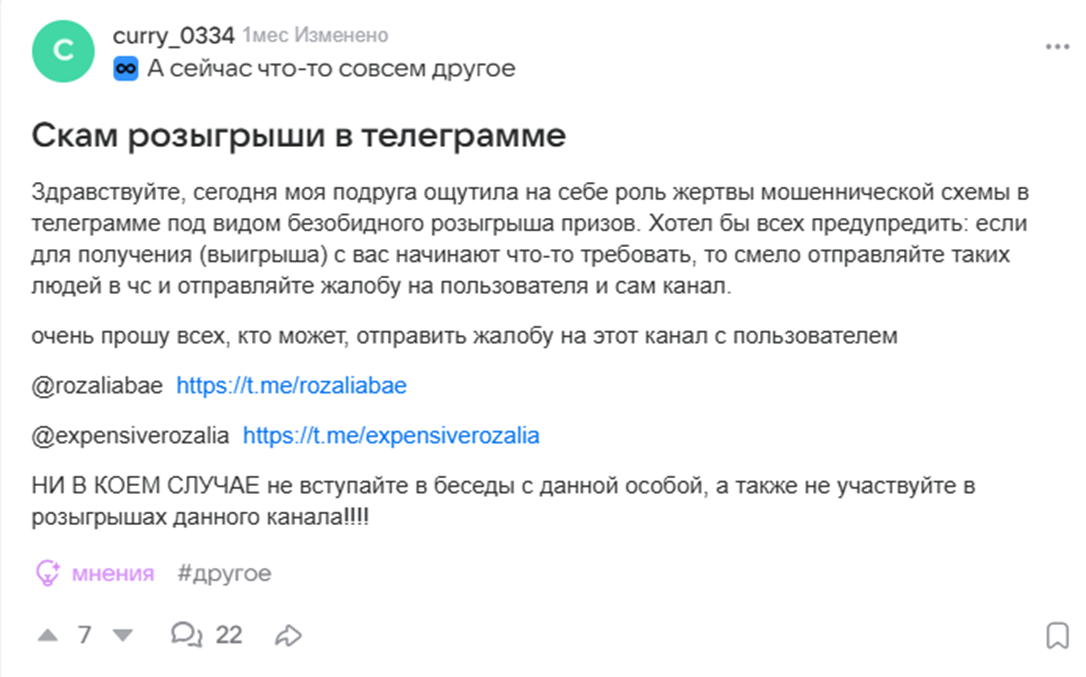Upvote the post with the up arrow

pyautogui.click(x=48, y=635)
